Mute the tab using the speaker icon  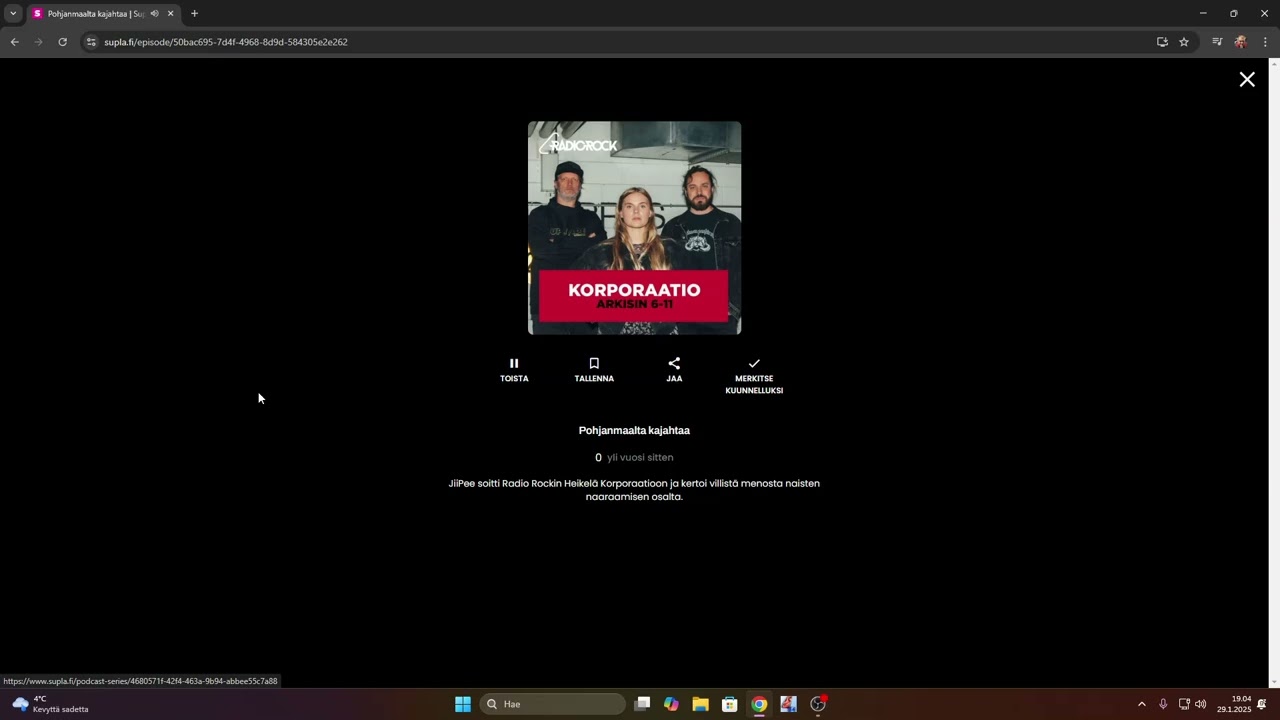point(154,13)
